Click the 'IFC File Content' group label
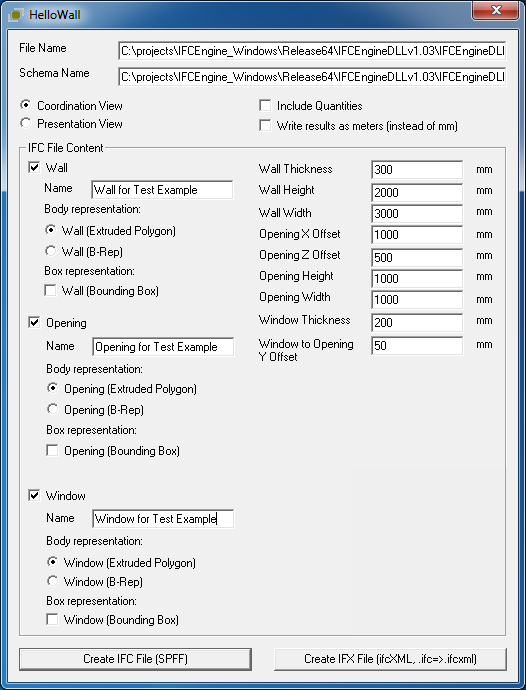The height and width of the screenshot is (690, 526). pyautogui.click(x=66, y=148)
